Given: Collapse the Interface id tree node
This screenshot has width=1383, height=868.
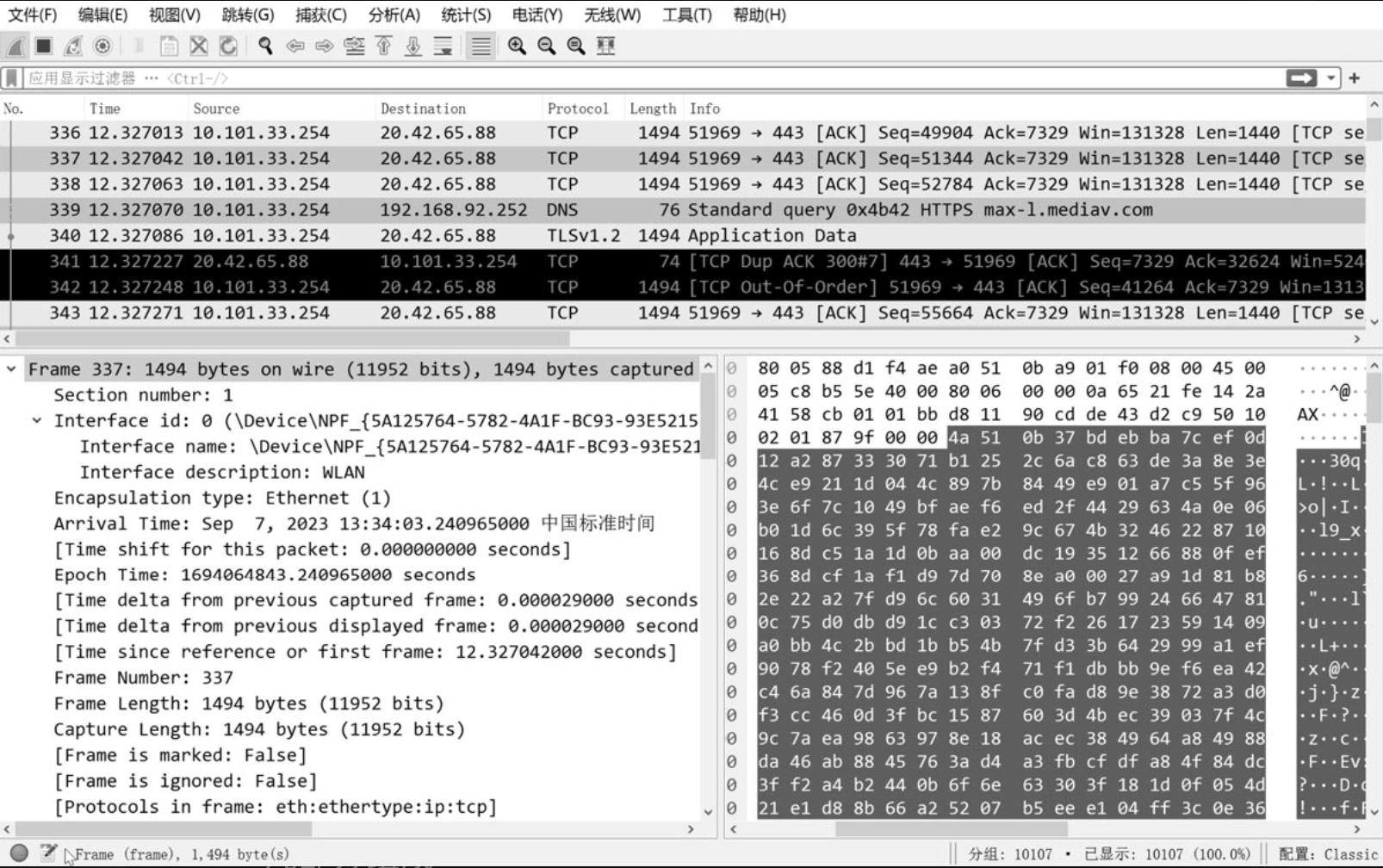Looking at the screenshot, I should [x=37, y=421].
